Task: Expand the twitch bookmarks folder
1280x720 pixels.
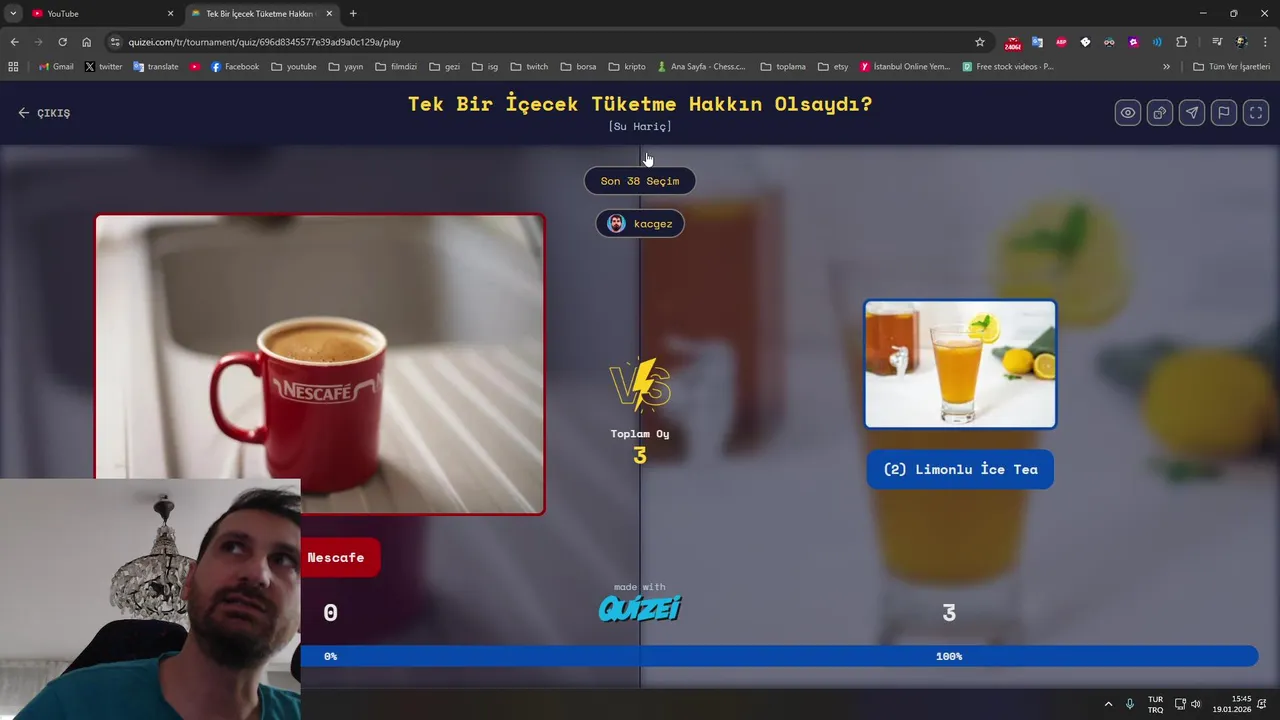Action: click(x=529, y=67)
